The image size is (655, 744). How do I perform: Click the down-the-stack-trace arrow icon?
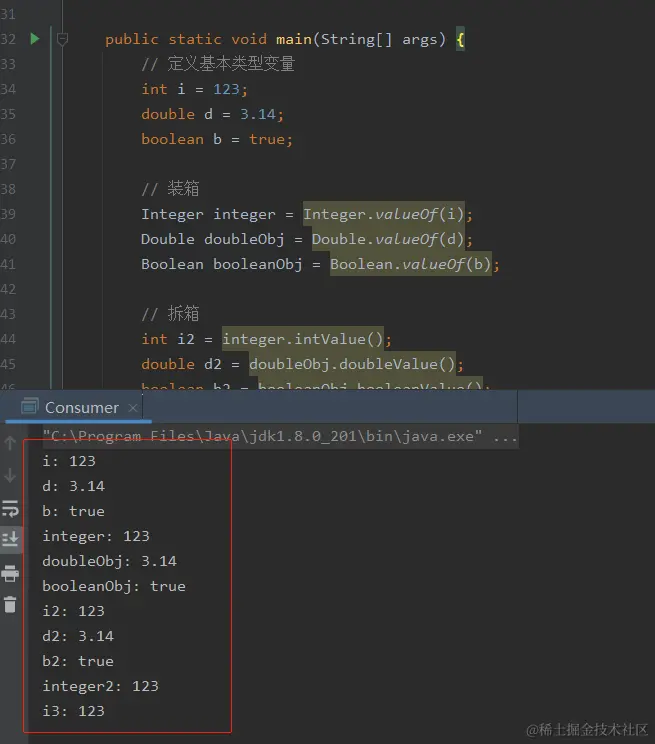click(10, 475)
